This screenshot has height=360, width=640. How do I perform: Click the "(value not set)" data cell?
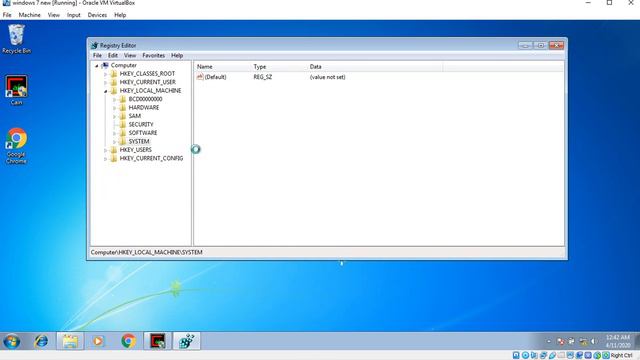[x=327, y=77]
